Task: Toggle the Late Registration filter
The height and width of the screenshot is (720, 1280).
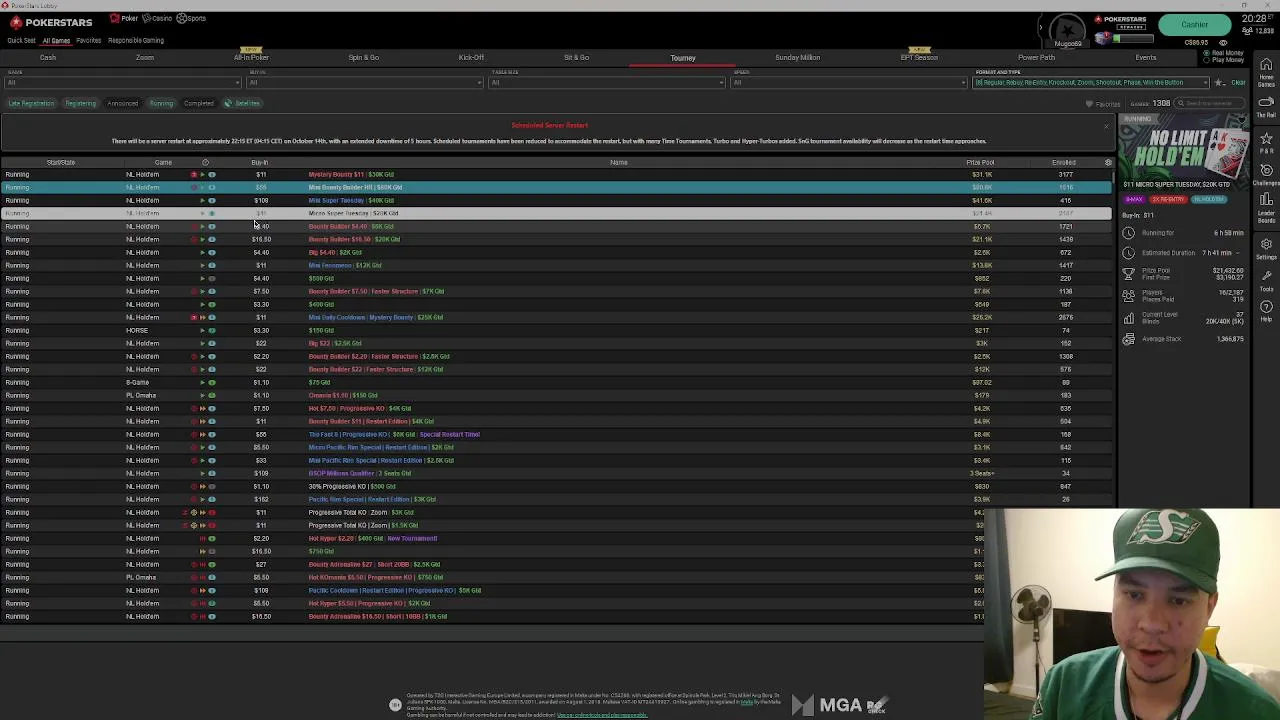Action: (x=31, y=103)
